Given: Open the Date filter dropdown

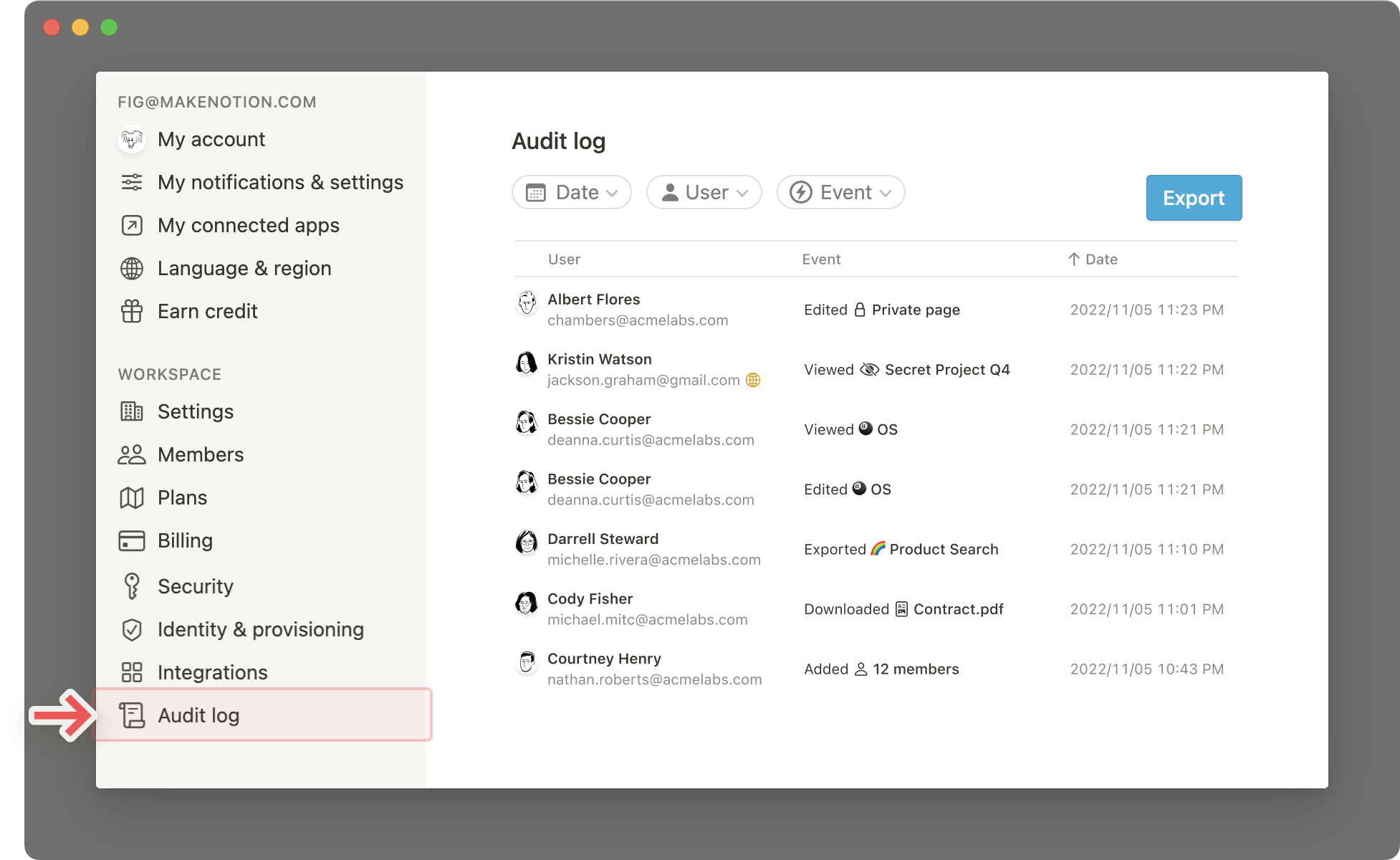Looking at the screenshot, I should coord(571,192).
